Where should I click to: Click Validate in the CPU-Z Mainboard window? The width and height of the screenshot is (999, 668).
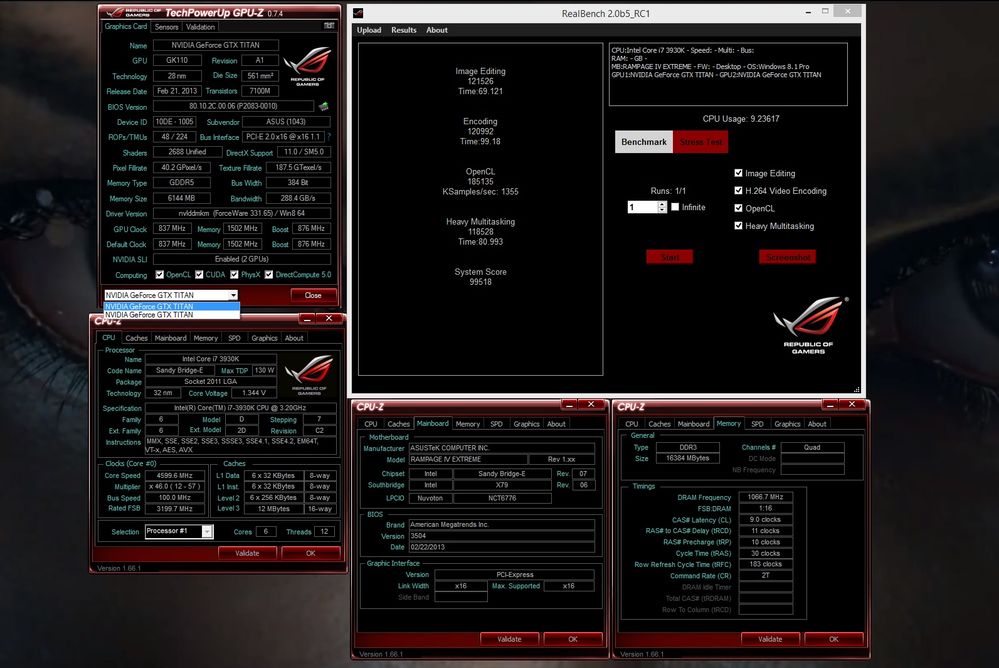[x=509, y=639]
